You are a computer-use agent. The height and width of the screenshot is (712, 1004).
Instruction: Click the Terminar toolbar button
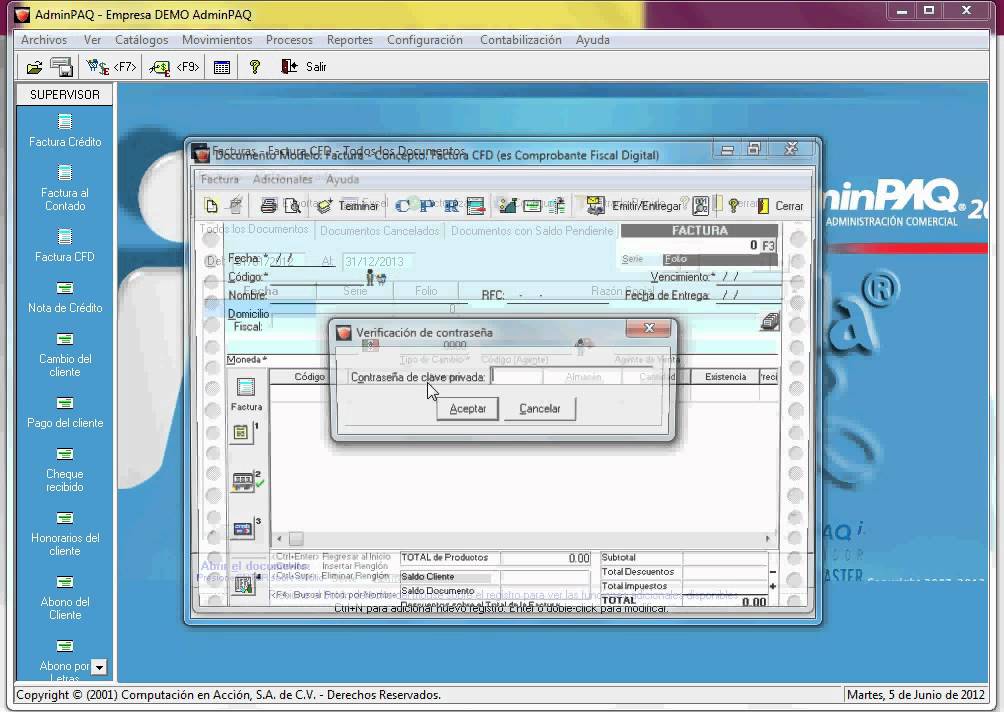tap(348, 206)
